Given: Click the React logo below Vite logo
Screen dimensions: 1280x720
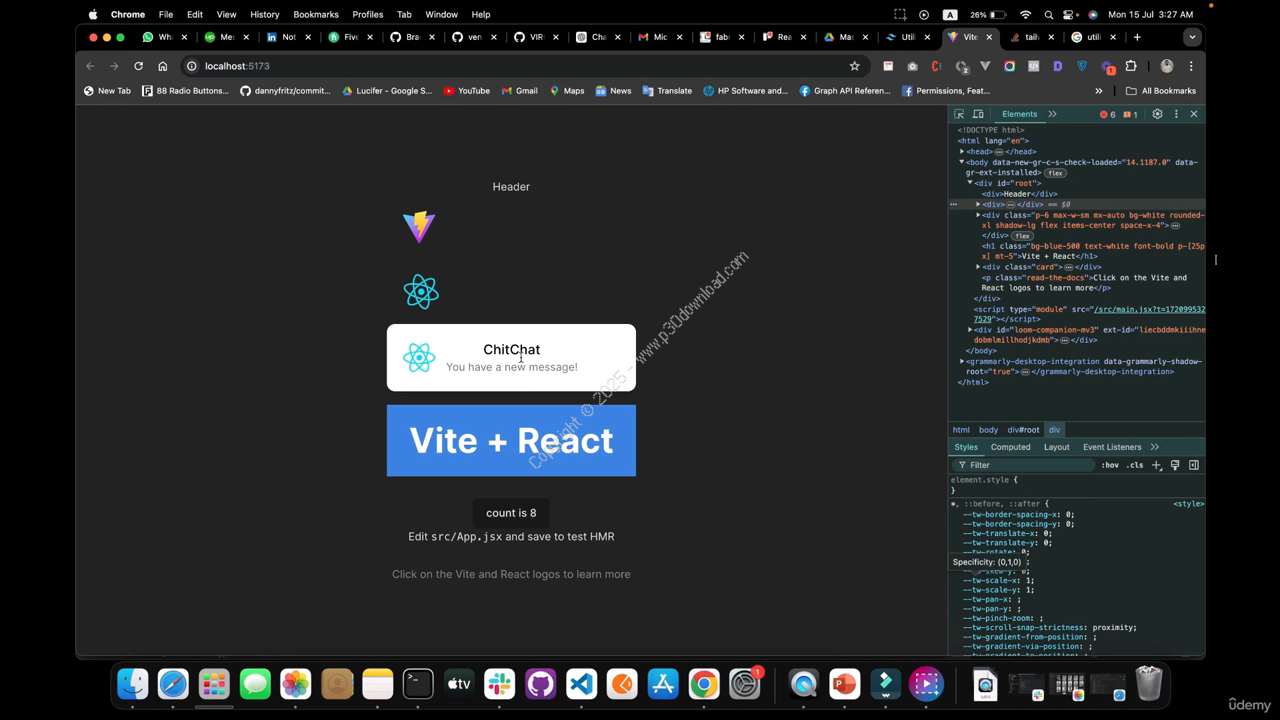Looking at the screenshot, I should point(421,292).
